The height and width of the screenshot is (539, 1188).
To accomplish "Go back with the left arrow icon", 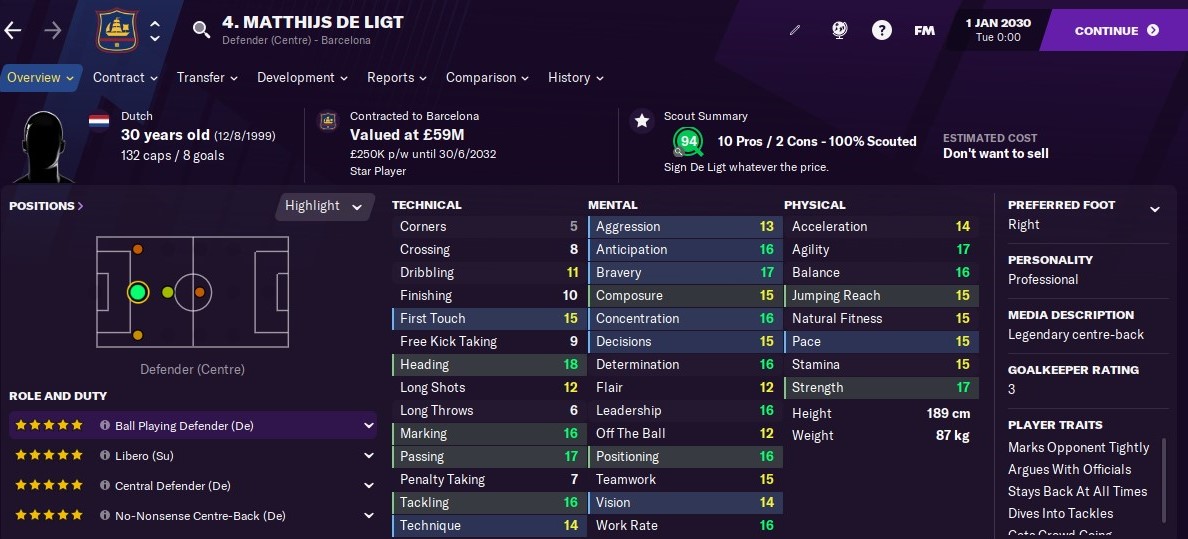I will [x=13, y=30].
